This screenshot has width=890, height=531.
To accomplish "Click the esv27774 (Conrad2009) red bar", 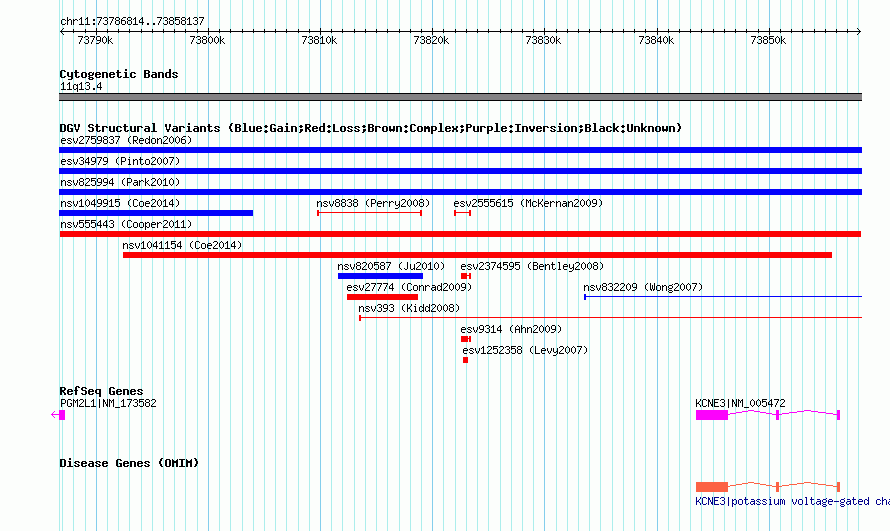I will point(383,297).
